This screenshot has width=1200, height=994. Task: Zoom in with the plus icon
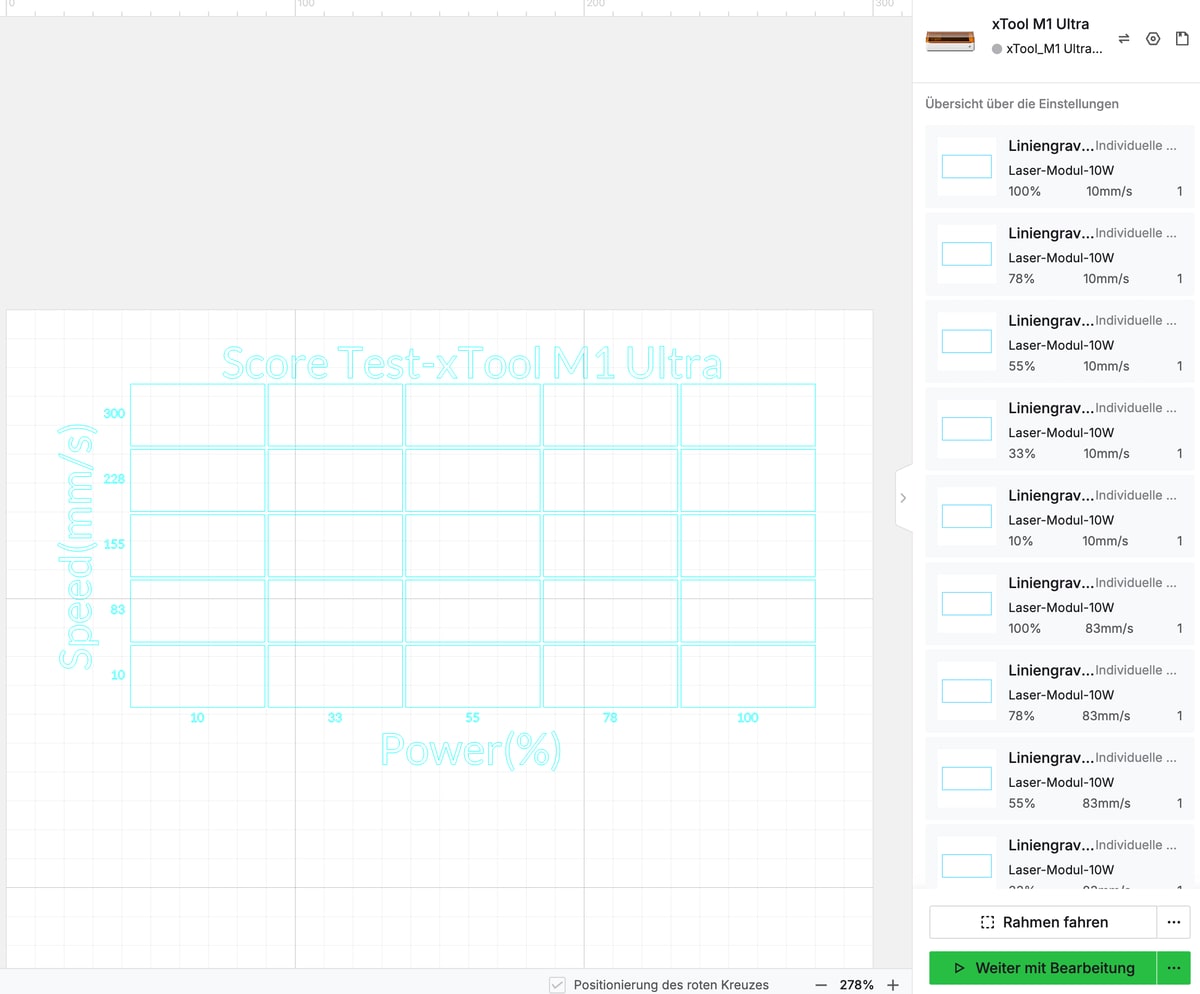click(893, 985)
